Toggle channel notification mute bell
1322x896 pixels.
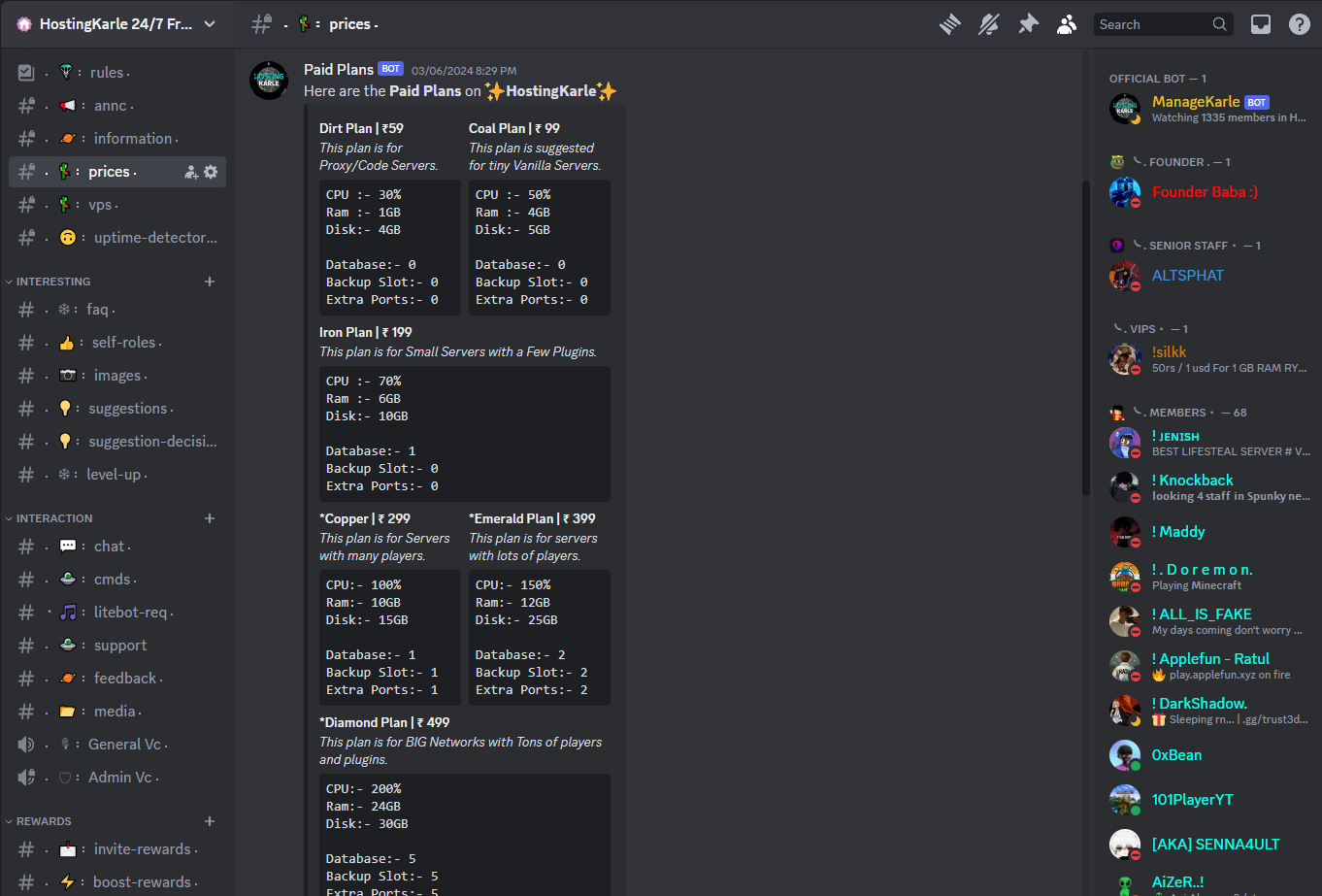[988, 24]
